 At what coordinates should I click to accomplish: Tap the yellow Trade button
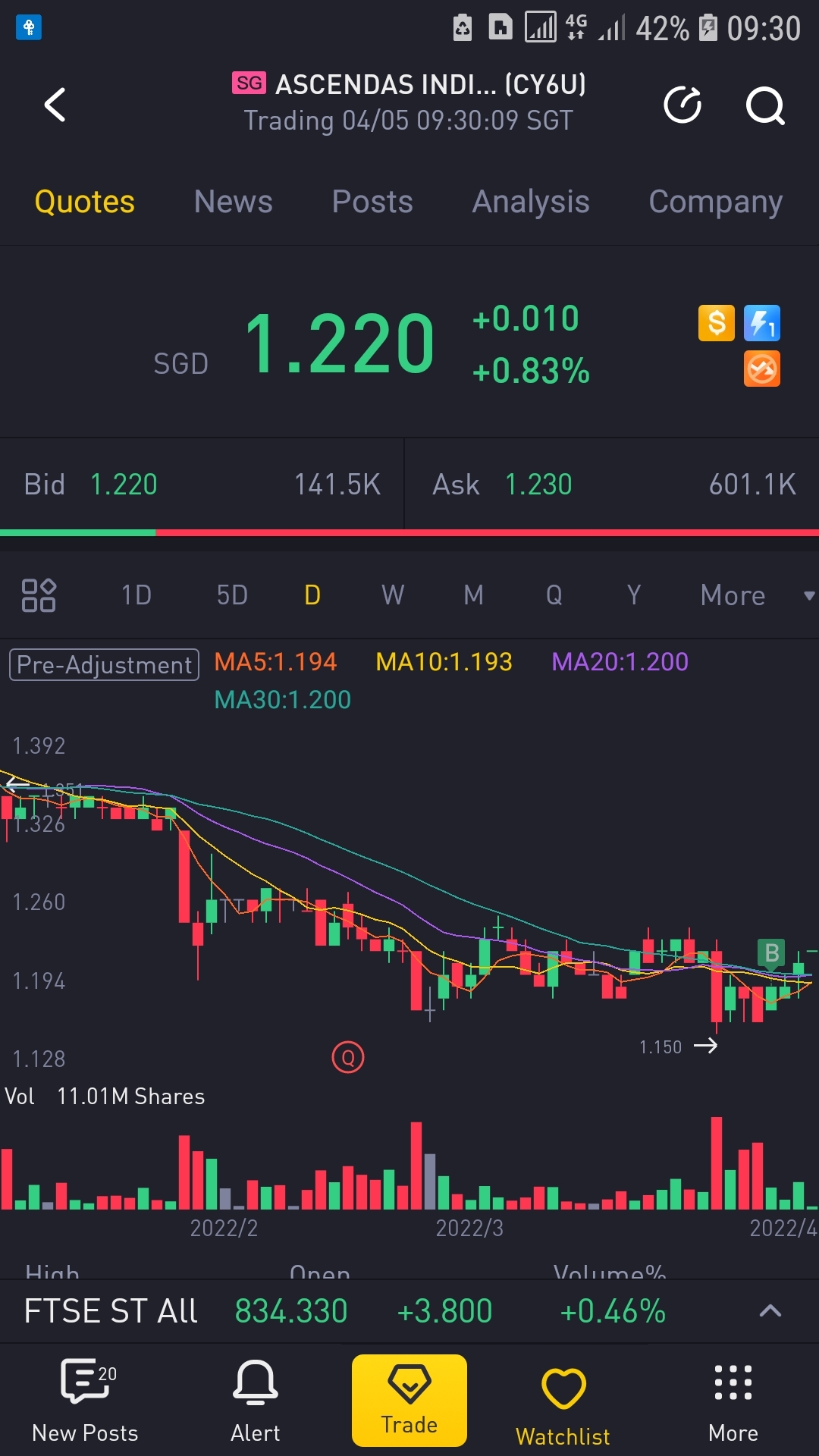click(x=409, y=1401)
